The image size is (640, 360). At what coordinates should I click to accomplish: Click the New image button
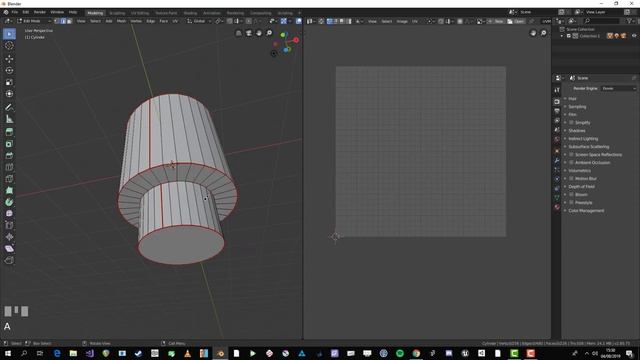click(496, 21)
